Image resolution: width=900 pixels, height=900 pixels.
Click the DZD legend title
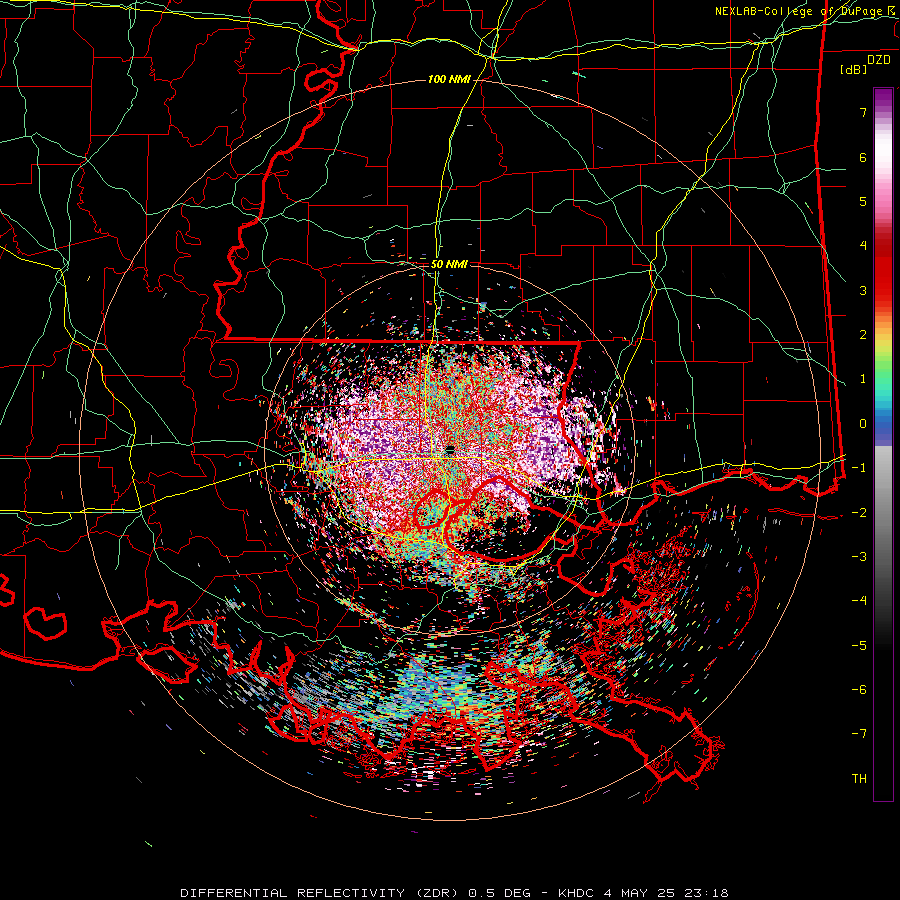[x=879, y=60]
